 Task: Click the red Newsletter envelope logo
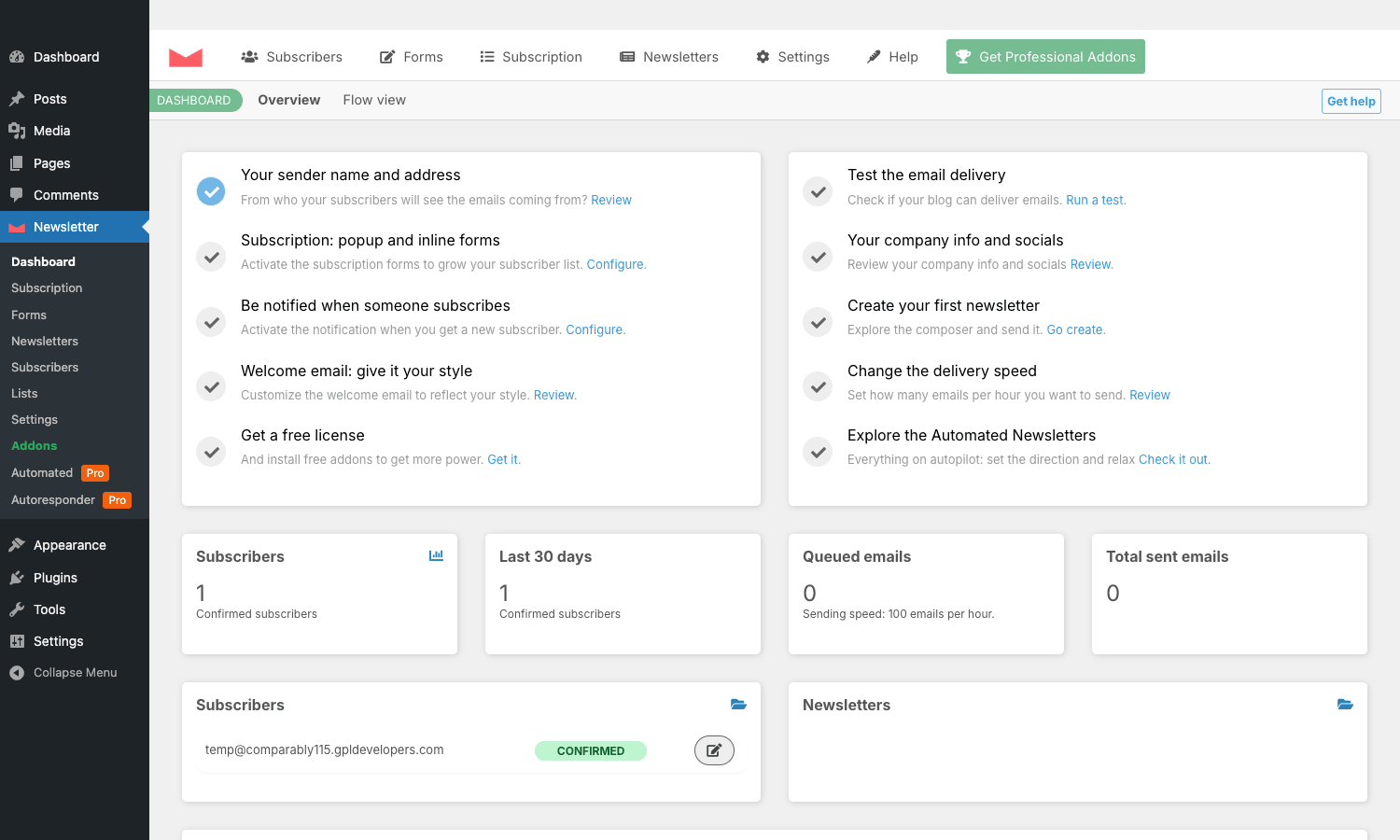click(x=186, y=57)
